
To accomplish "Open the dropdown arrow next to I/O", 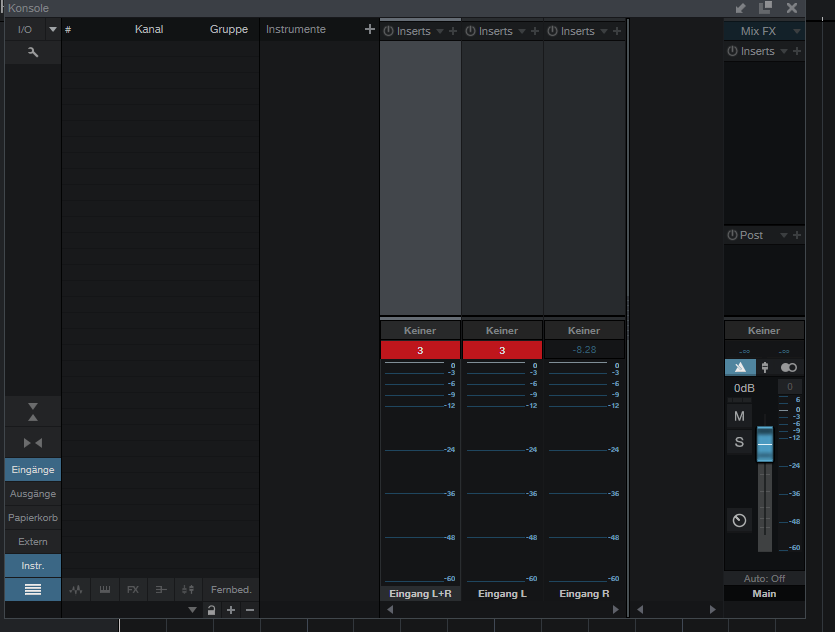I will tap(53, 30).
